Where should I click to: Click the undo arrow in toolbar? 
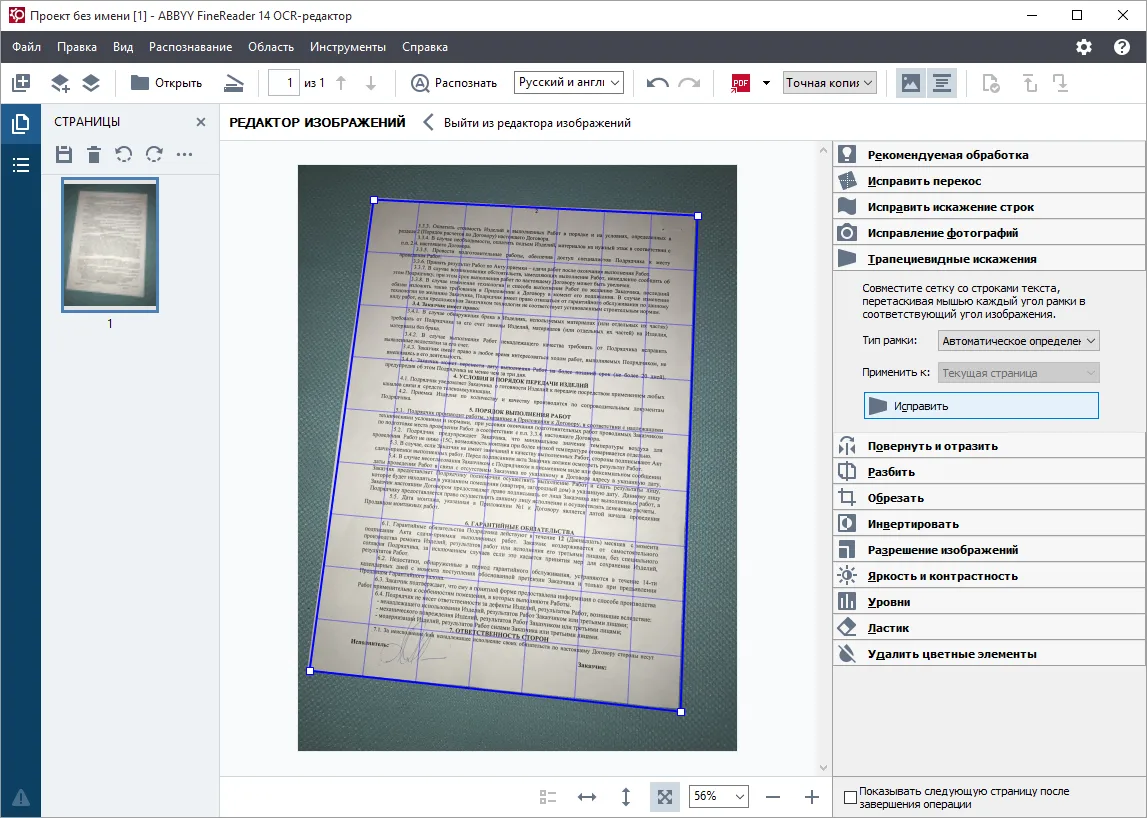coord(658,83)
